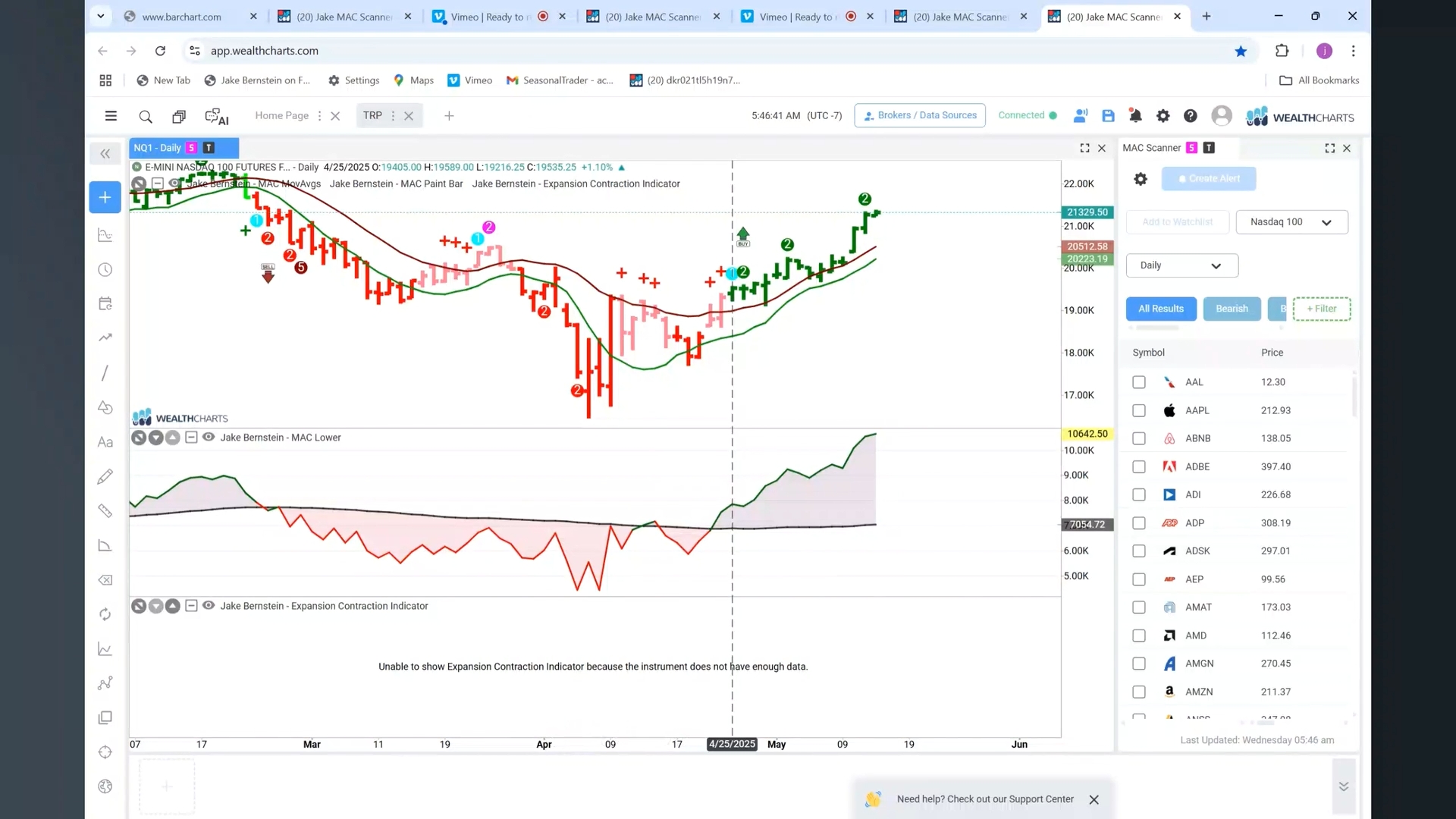Click the Create Alert button

[x=1209, y=179]
